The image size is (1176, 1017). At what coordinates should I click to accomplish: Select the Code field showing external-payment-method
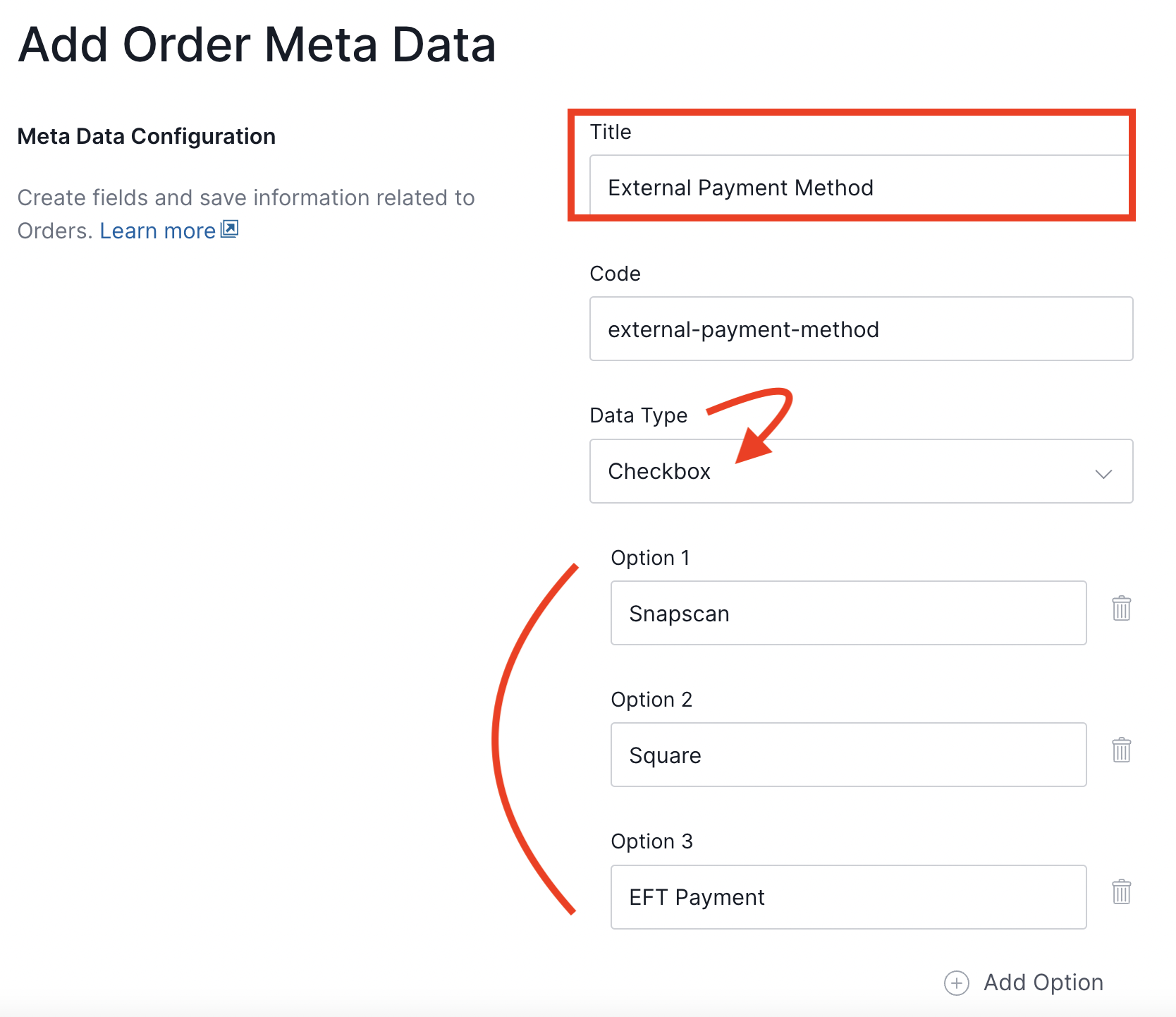point(860,329)
